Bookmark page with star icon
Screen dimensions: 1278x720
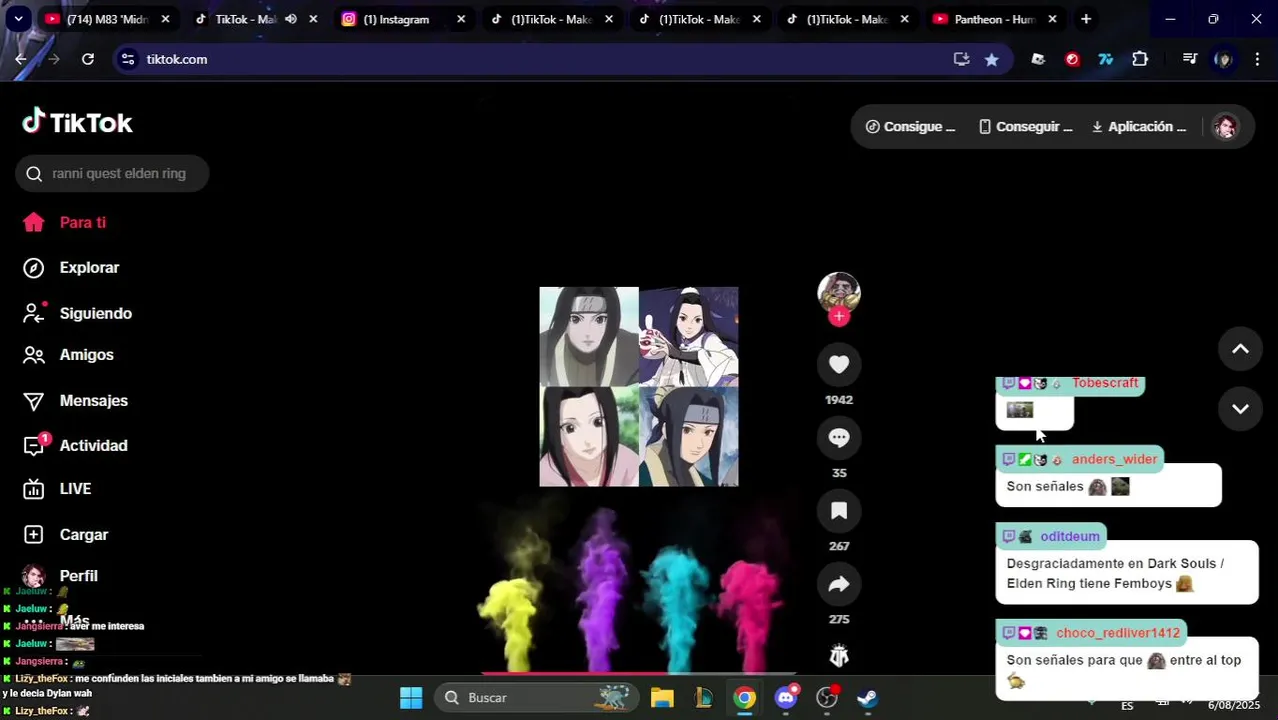[991, 59]
